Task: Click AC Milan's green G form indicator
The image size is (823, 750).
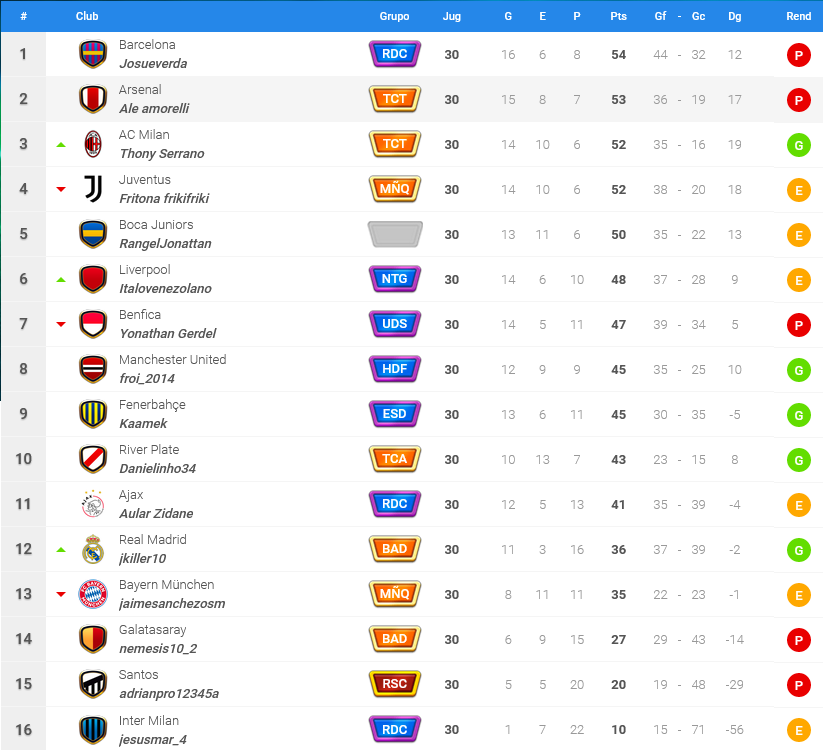Action: (x=798, y=145)
